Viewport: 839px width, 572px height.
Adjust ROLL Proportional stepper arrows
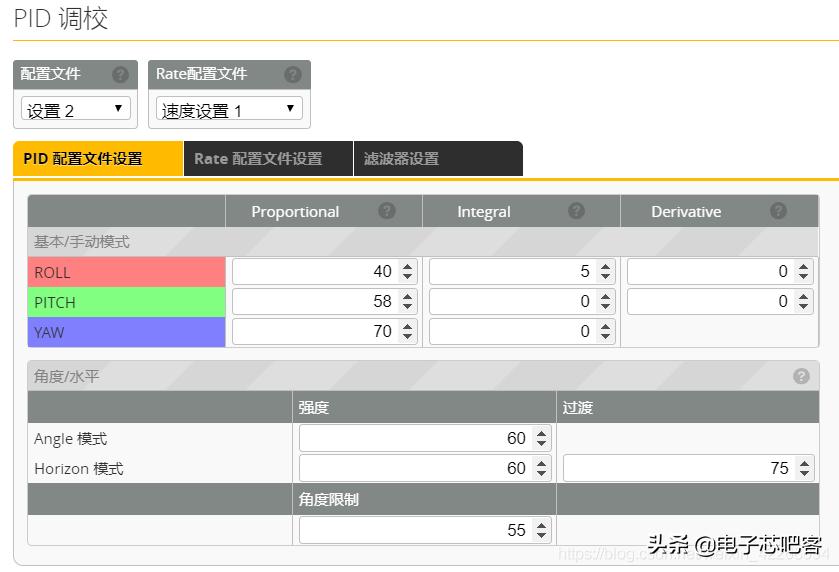pos(408,271)
